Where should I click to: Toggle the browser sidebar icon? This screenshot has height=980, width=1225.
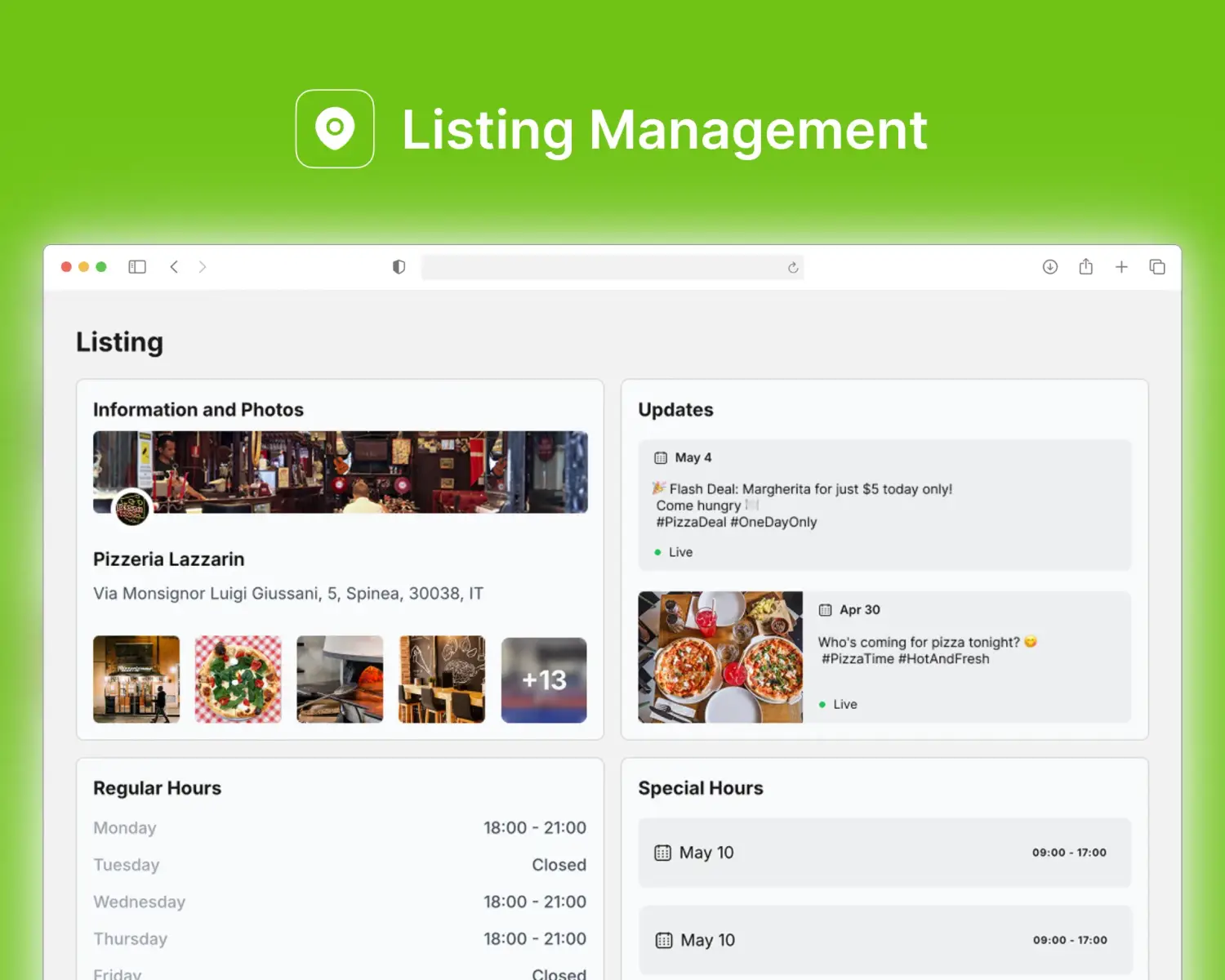(137, 267)
